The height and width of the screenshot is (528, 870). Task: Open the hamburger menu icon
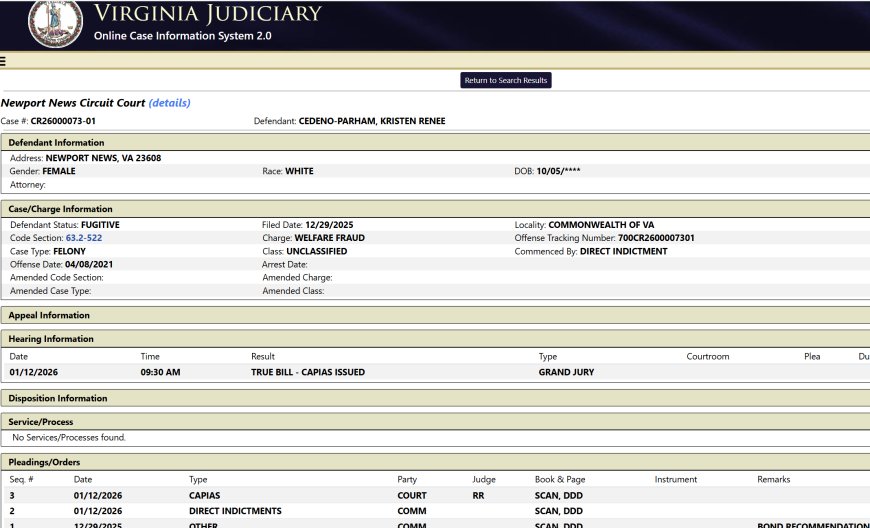coord(4,61)
